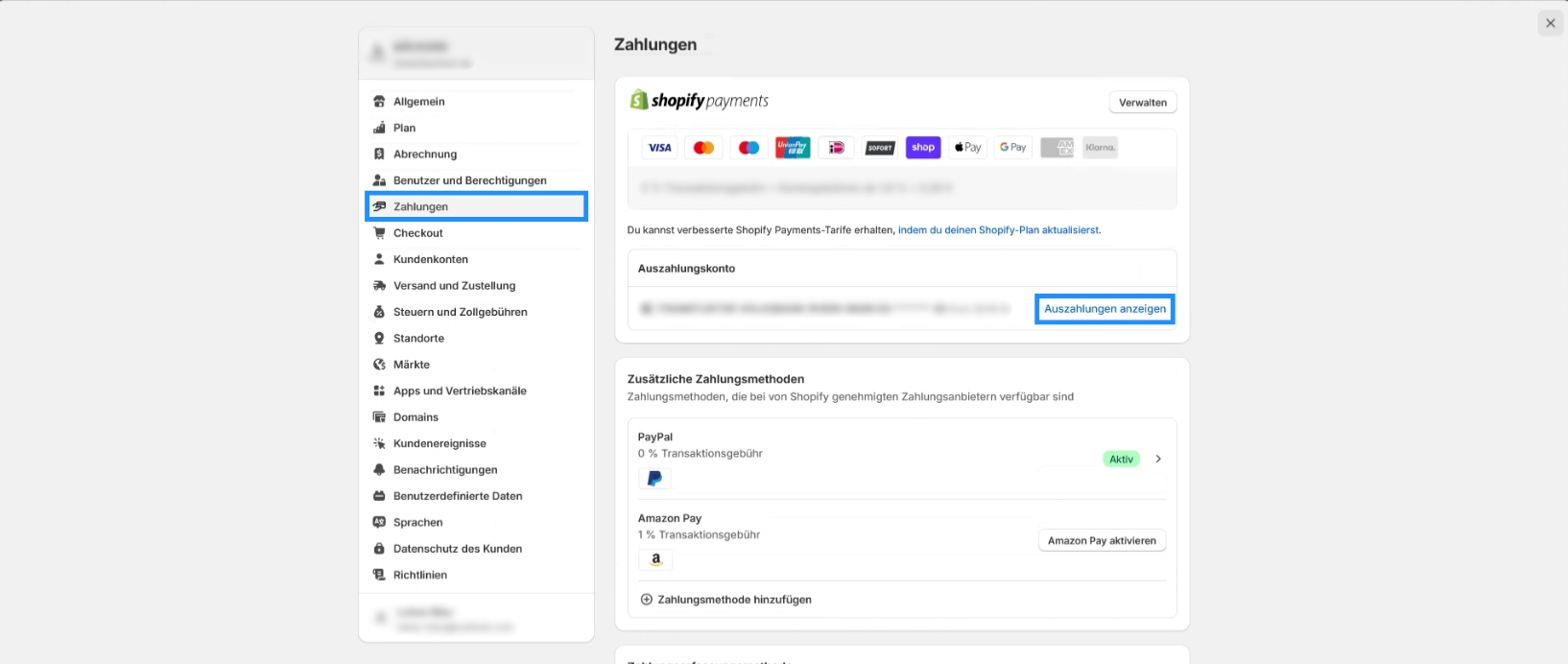
Task: Click the green Aktiv badge
Action: pyautogui.click(x=1121, y=460)
